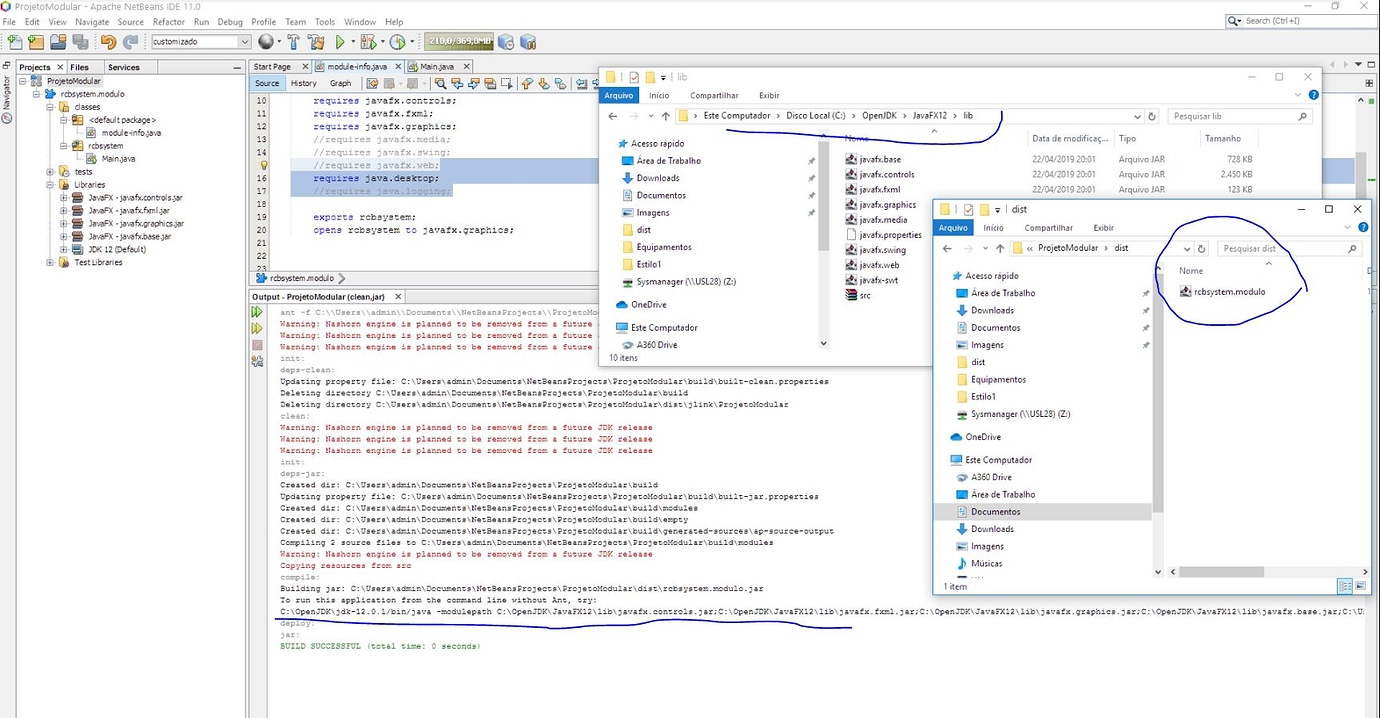Switch to the Main.java editor tab
Viewport: 1380px width, 718px height.
(x=436, y=67)
